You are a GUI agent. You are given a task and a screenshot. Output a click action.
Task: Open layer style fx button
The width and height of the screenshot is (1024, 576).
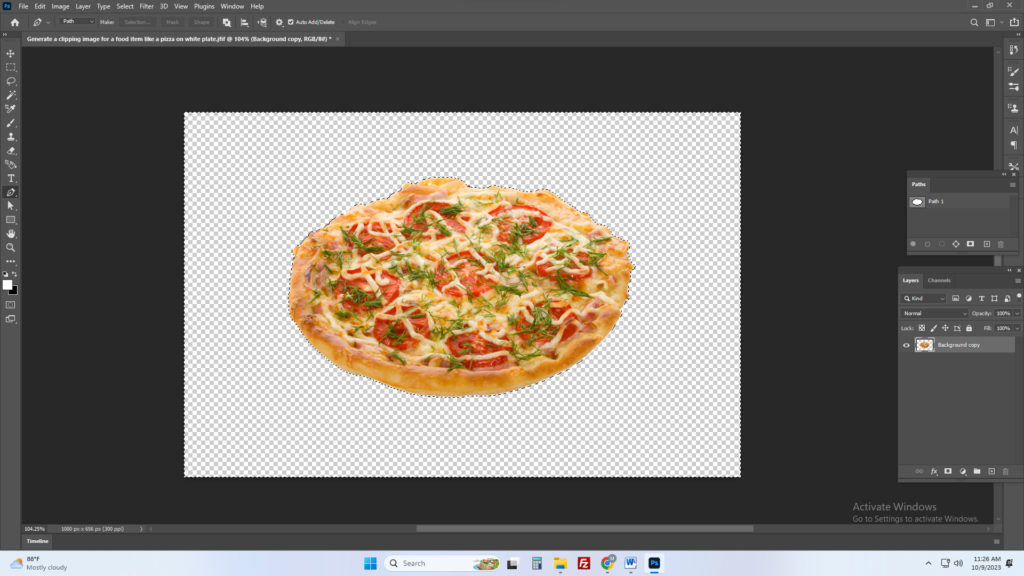tap(934, 472)
